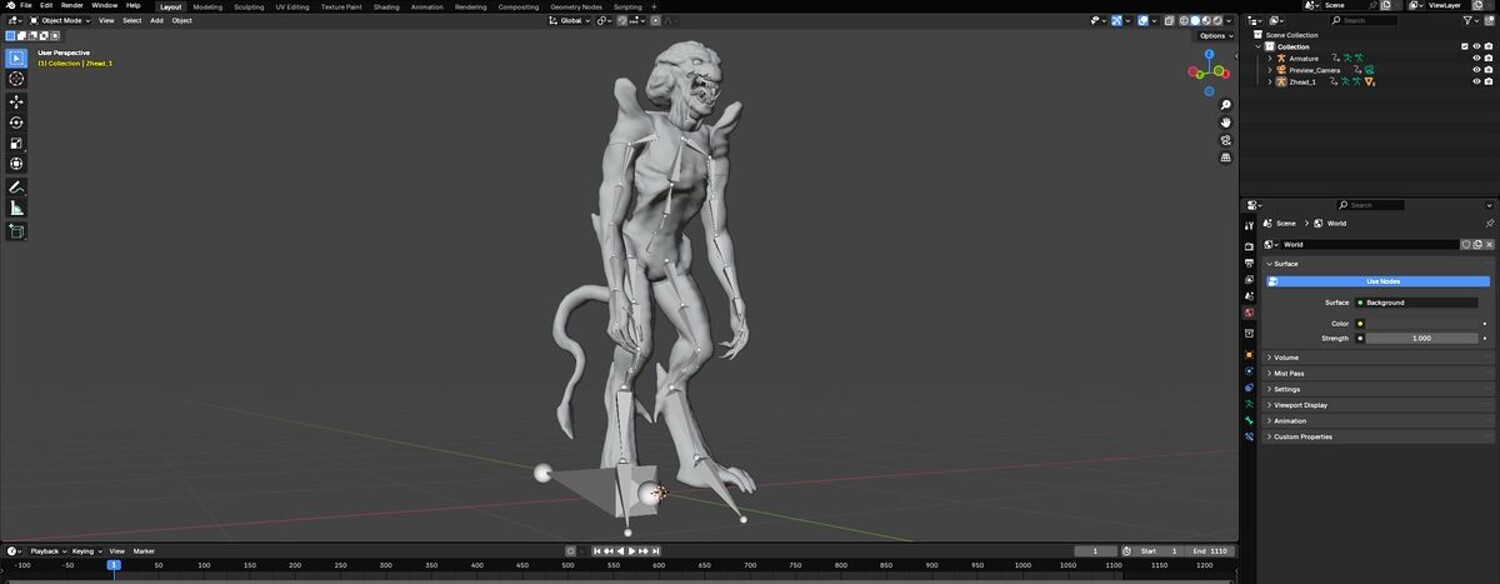1500x584 pixels.
Task: Open the Render menu
Action: [72, 6]
